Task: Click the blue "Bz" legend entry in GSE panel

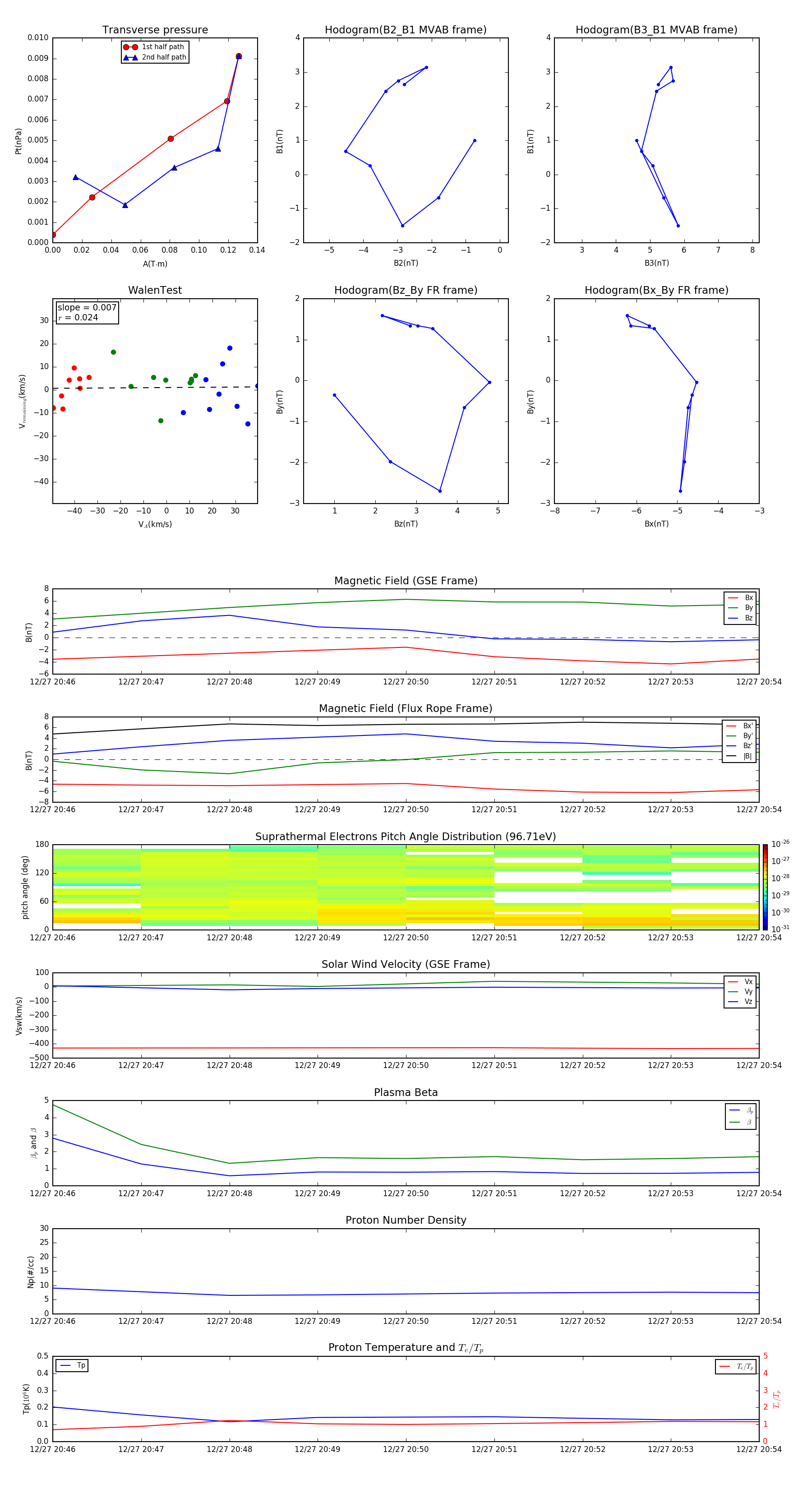Action: (740, 618)
